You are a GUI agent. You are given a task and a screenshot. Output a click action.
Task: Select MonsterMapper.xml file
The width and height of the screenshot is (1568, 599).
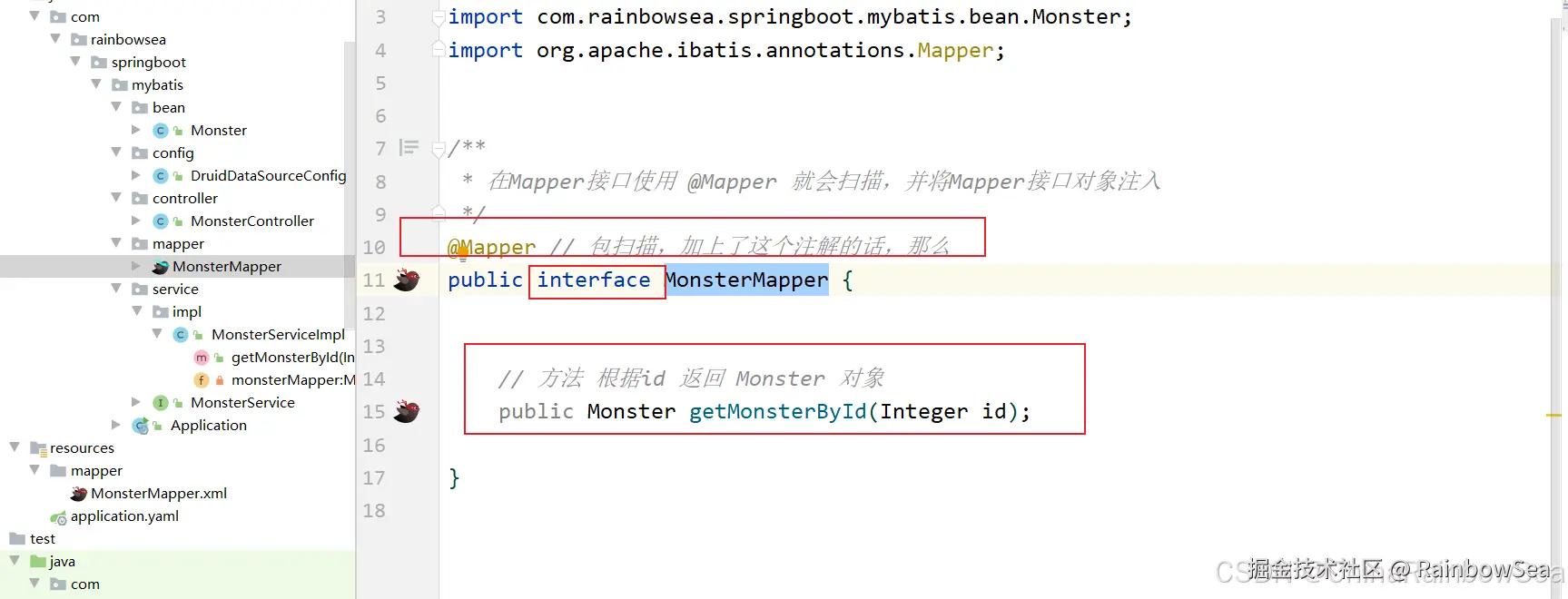(x=159, y=494)
